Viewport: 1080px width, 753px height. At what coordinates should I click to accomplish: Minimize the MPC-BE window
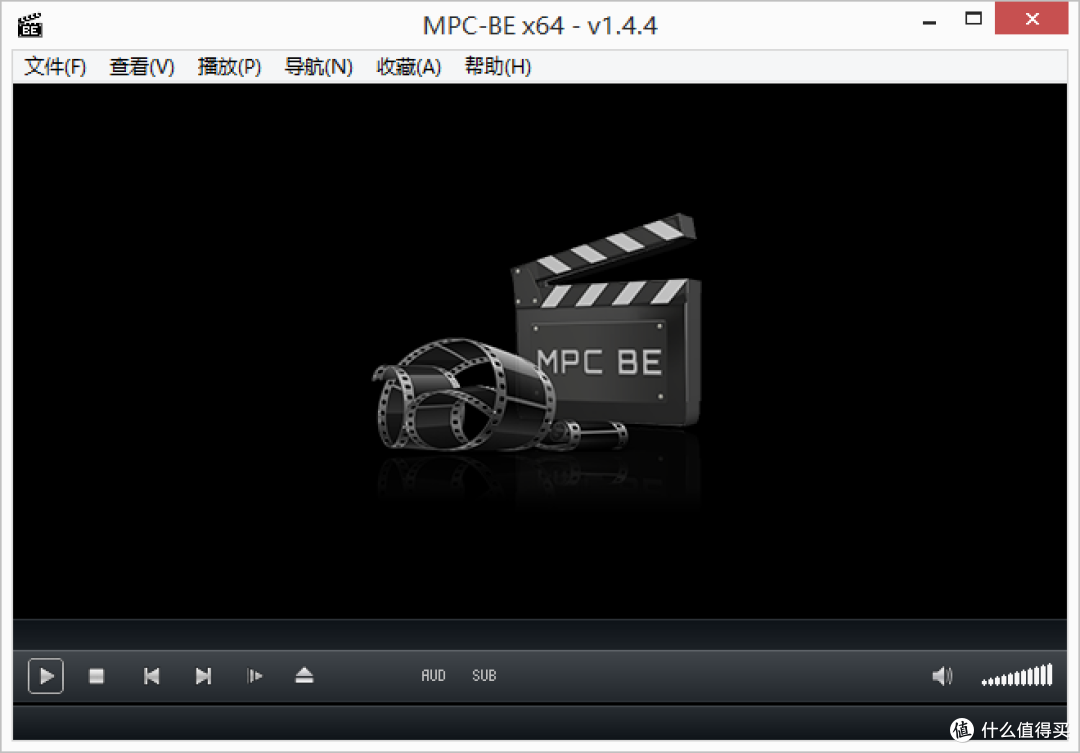pyautogui.click(x=929, y=22)
